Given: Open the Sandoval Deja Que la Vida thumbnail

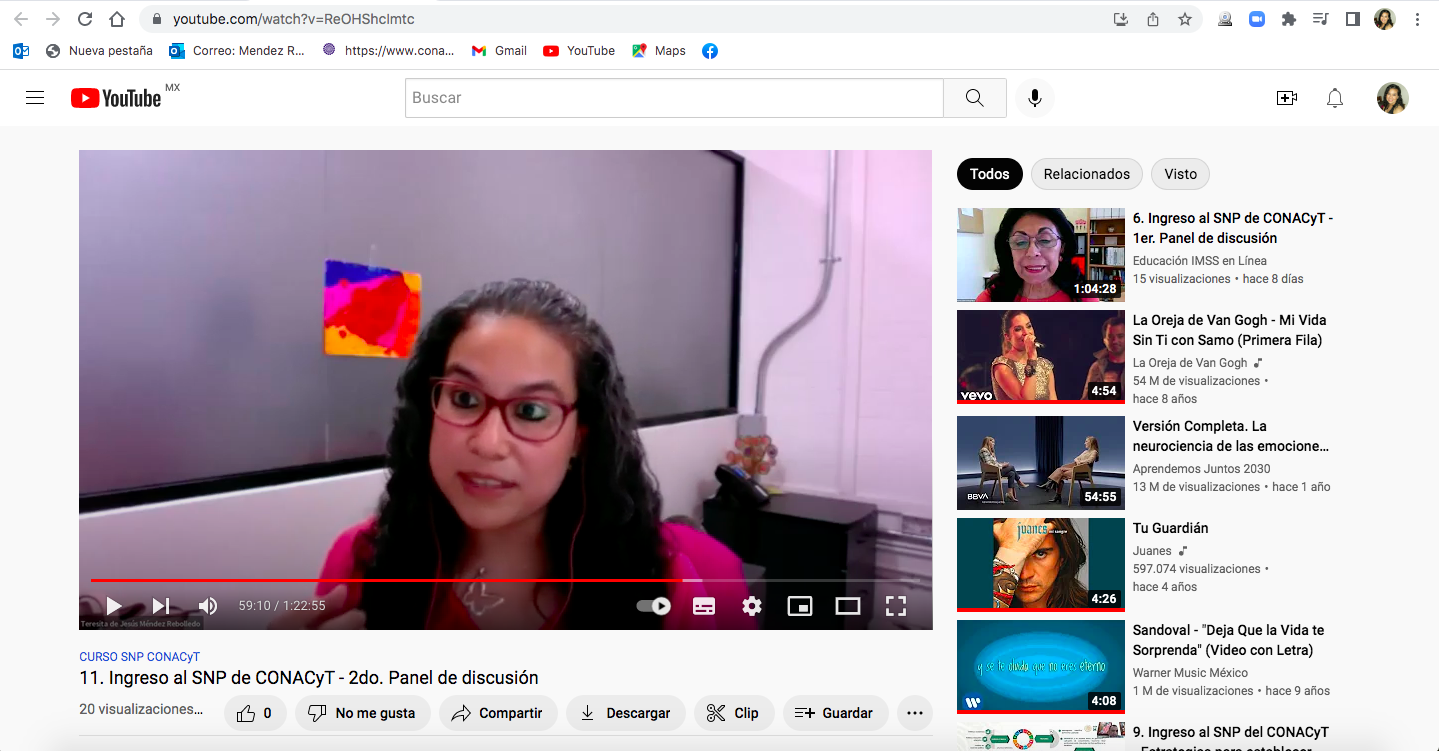Looking at the screenshot, I should [x=1041, y=667].
